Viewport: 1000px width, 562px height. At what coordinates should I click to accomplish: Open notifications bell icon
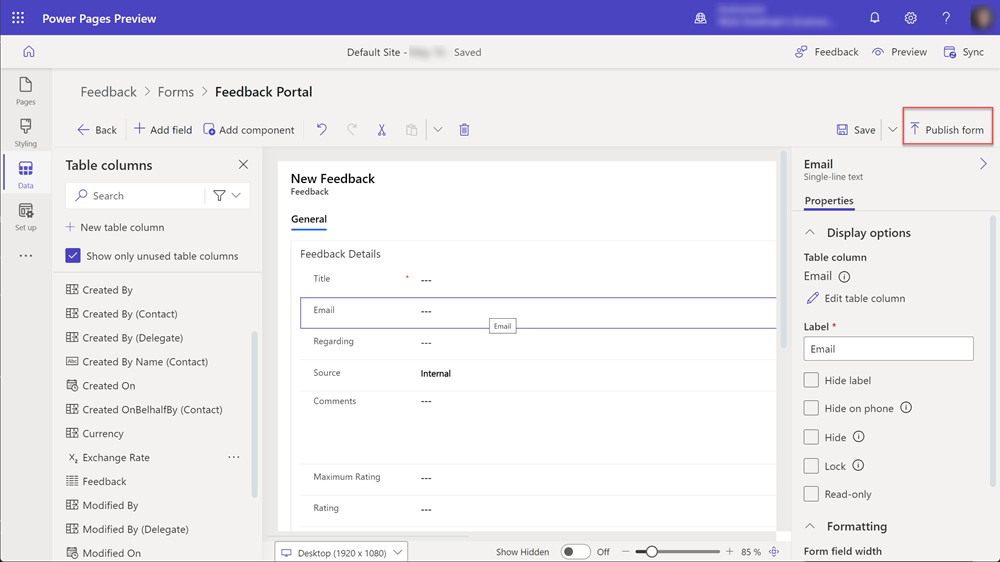(x=875, y=18)
